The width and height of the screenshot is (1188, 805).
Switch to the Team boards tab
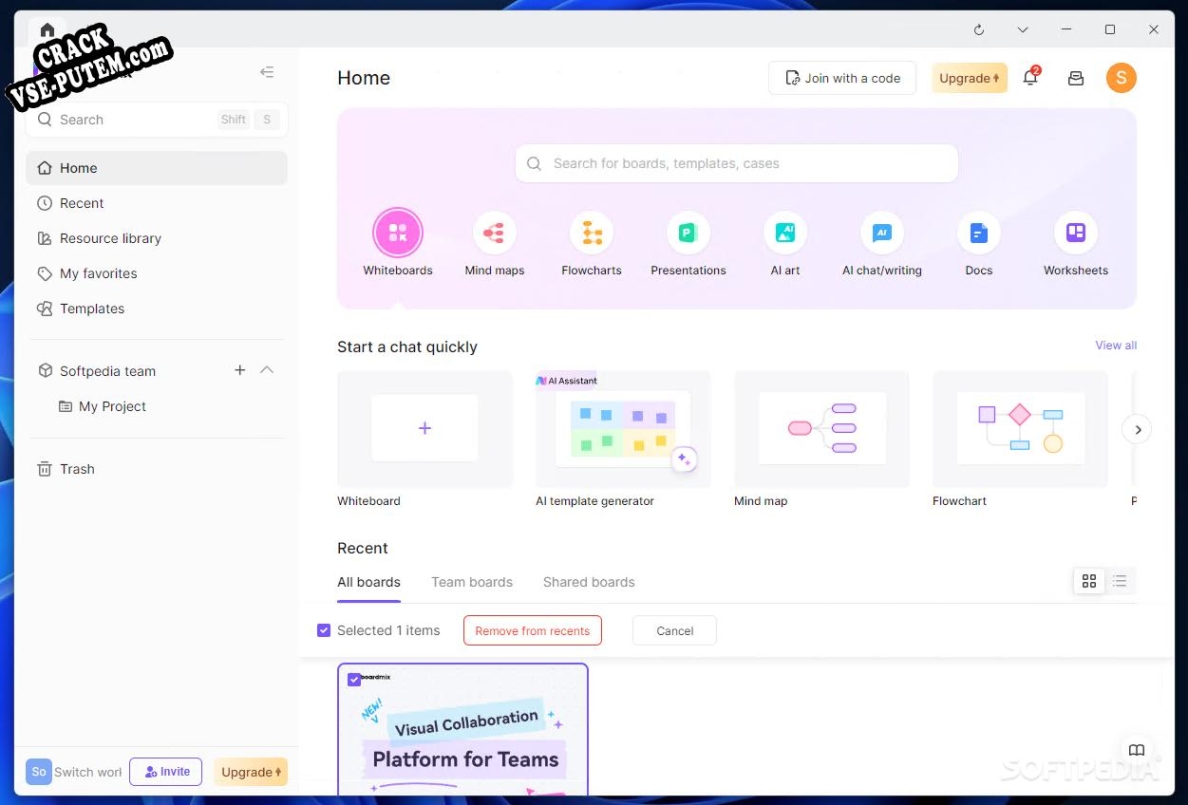471,582
